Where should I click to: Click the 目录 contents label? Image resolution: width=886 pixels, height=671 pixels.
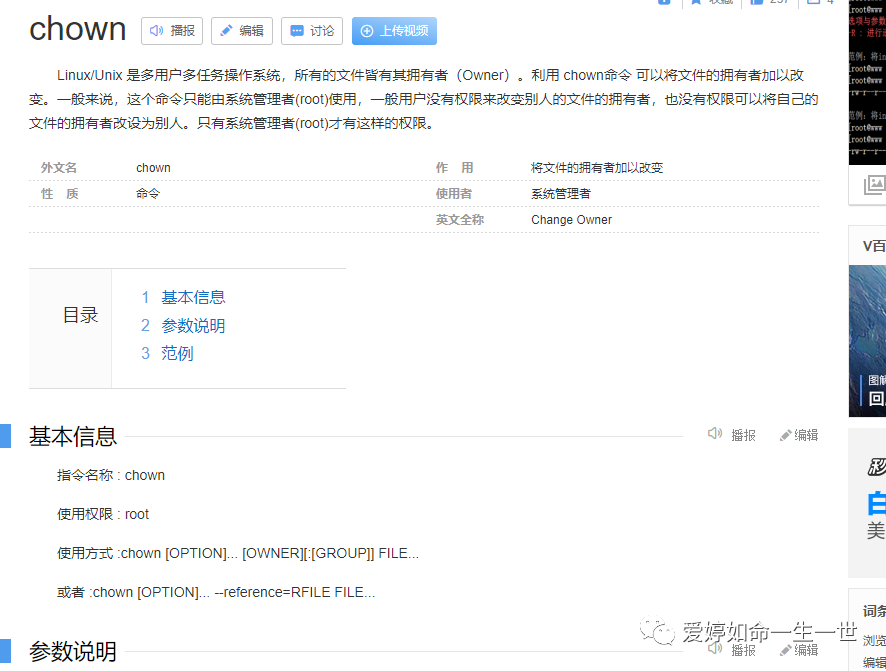coord(81,315)
